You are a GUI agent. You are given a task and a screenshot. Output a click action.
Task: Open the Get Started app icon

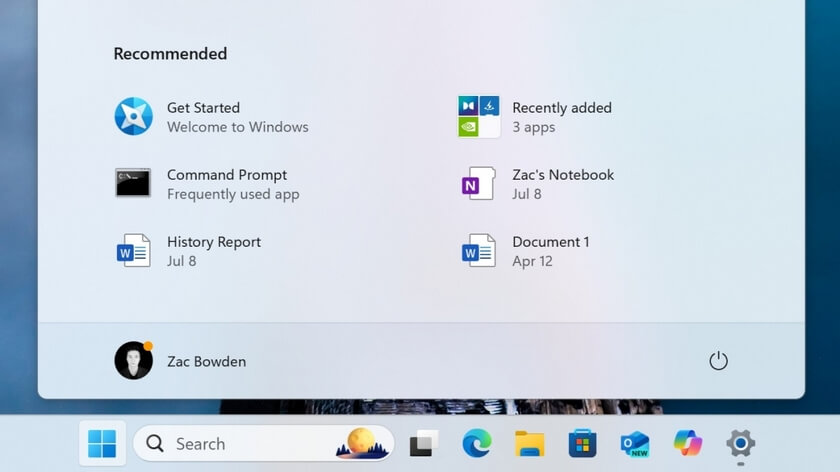coord(133,117)
